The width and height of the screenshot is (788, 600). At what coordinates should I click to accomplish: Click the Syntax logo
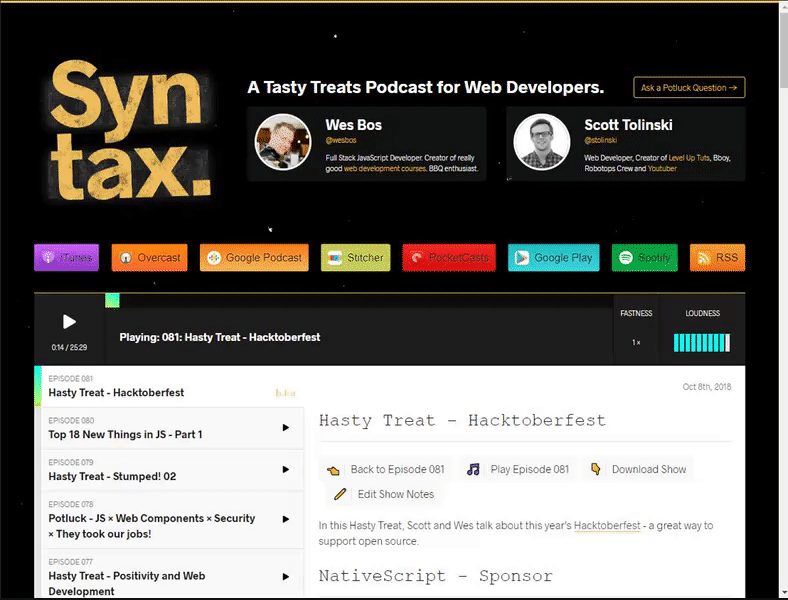130,130
